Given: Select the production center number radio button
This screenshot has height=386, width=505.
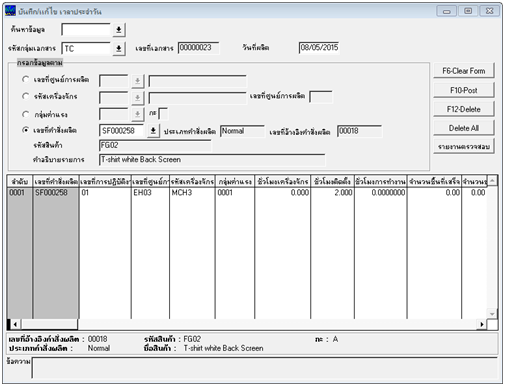Looking at the screenshot, I should pyautogui.click(x=25, y=79).
